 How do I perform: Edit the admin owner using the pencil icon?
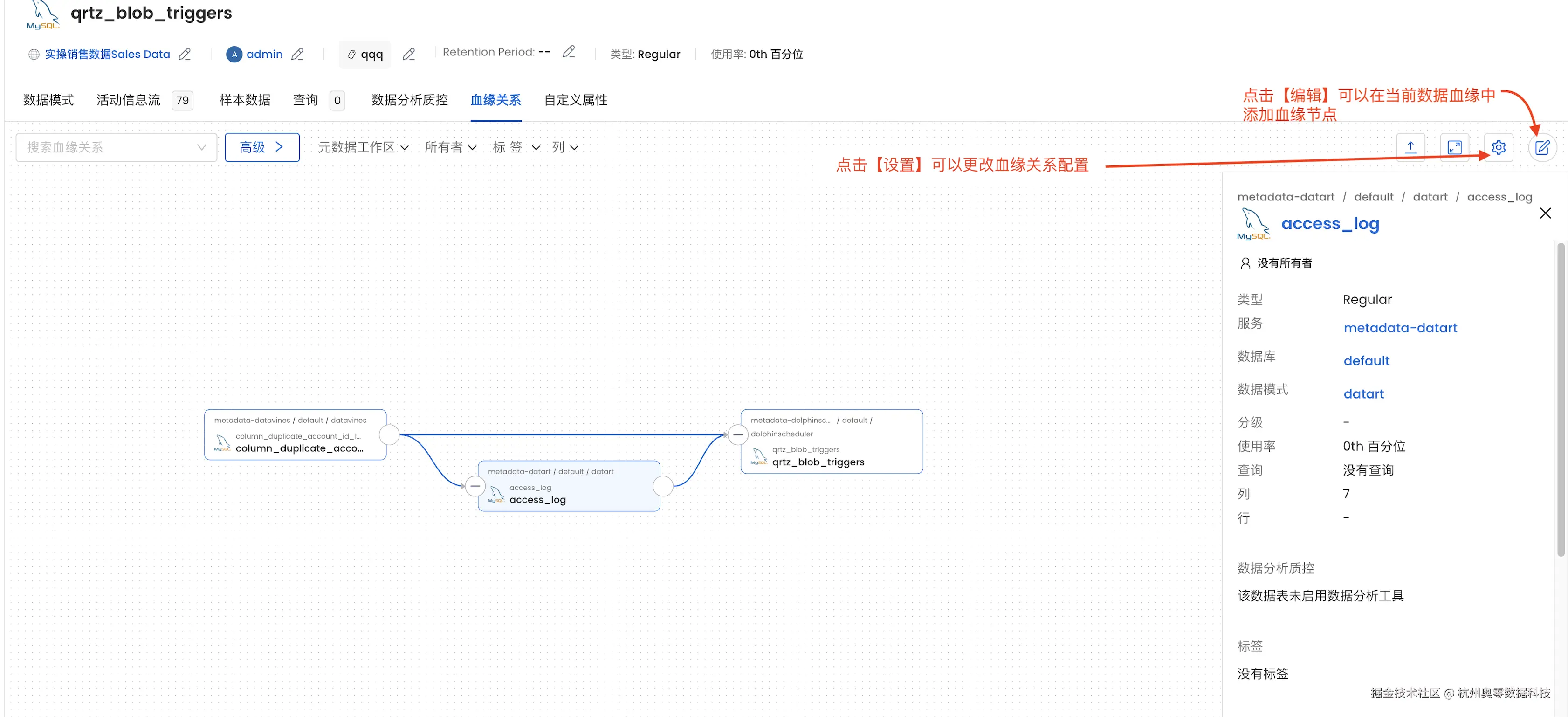[298, 54]
